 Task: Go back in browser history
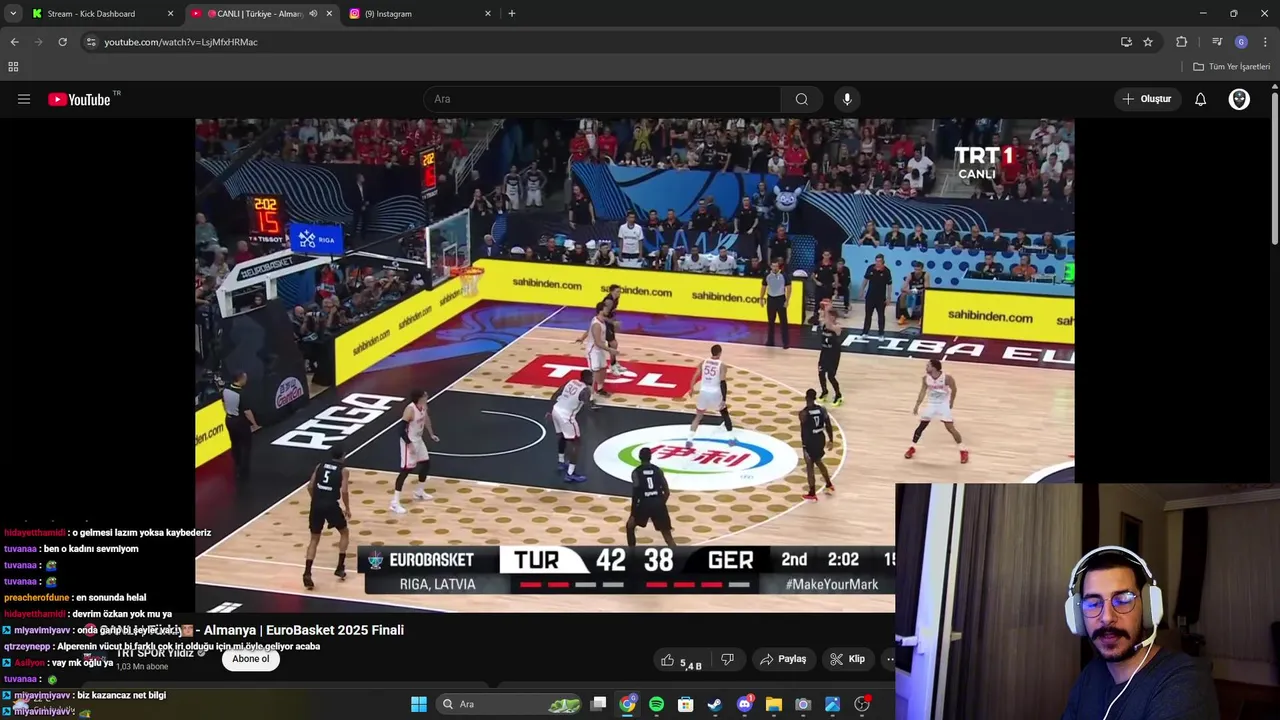[x=14, y=42]
